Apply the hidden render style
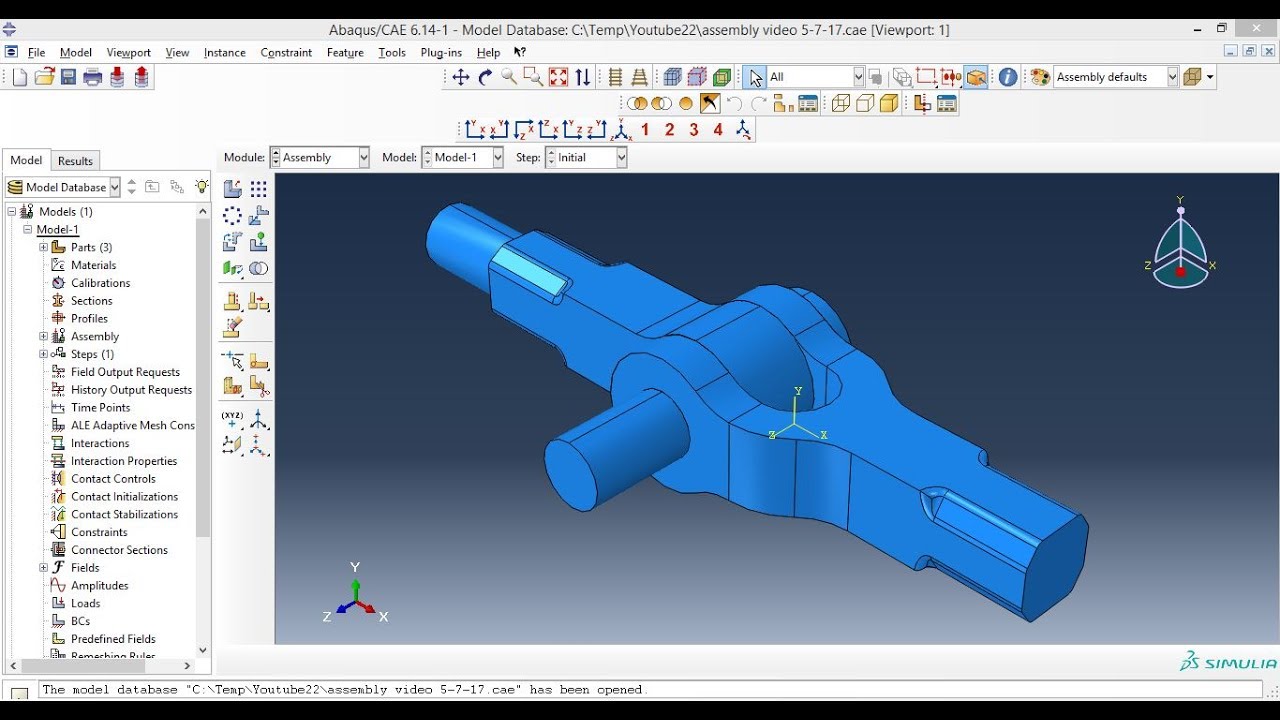Image resolution: width=1280 pixels, height=720 pixels. pos(865,103)
